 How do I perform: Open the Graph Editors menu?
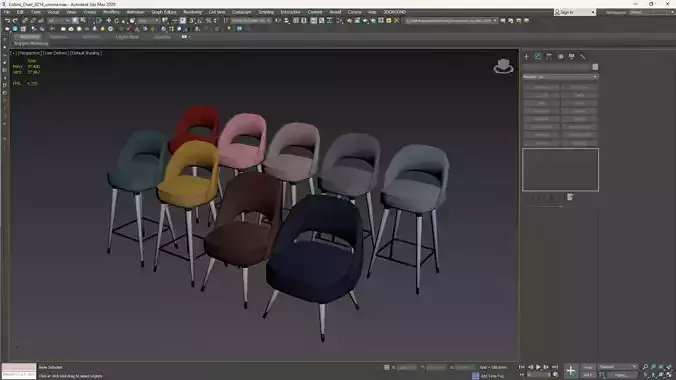pos(164,12)
